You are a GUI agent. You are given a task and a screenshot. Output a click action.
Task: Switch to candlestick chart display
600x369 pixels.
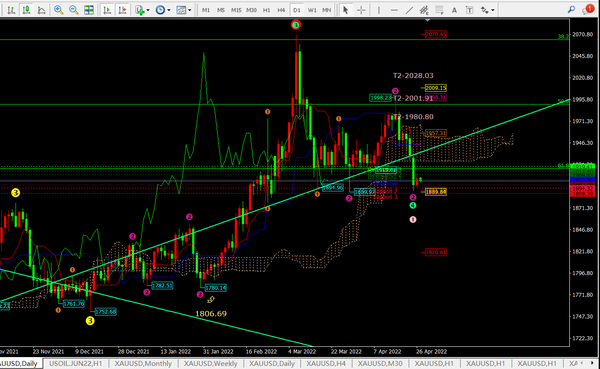click(26, 10)
